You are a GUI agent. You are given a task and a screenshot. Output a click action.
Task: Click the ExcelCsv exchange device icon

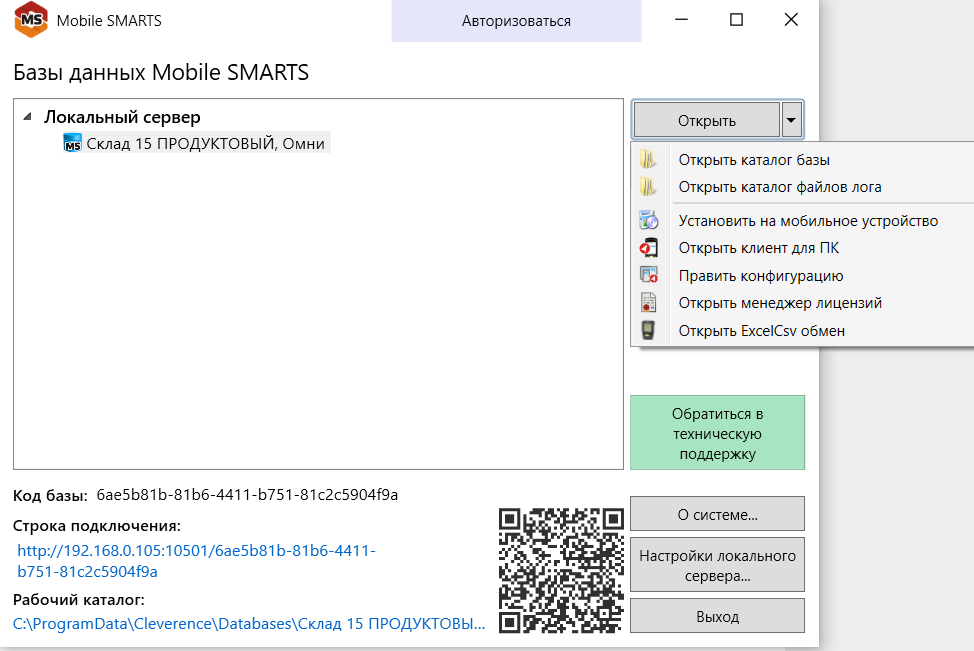coord(648,330)
